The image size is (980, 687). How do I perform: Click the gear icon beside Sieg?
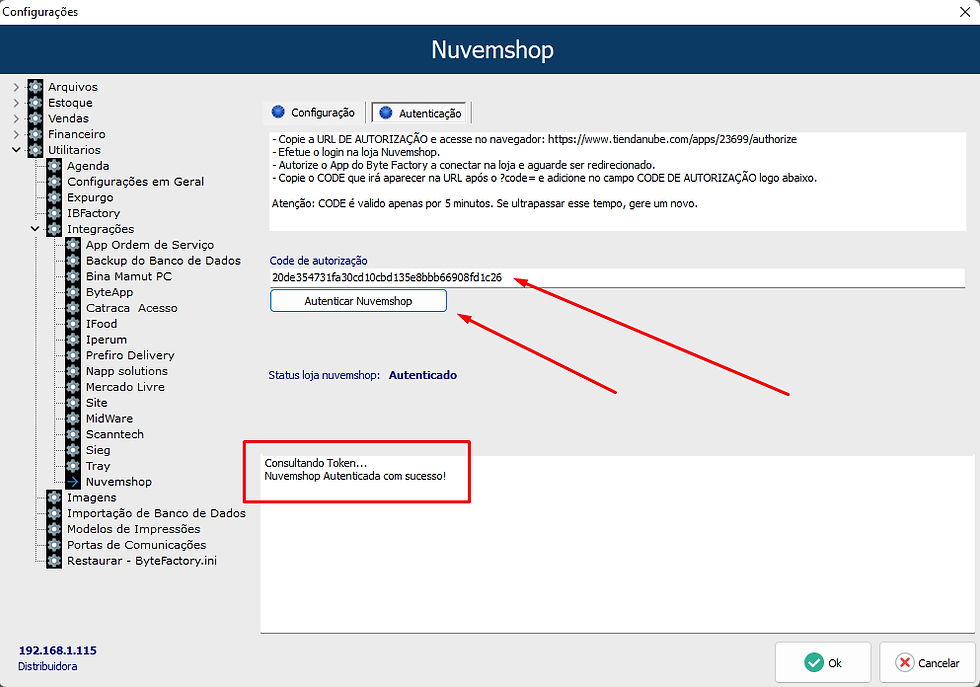(73, 450)
